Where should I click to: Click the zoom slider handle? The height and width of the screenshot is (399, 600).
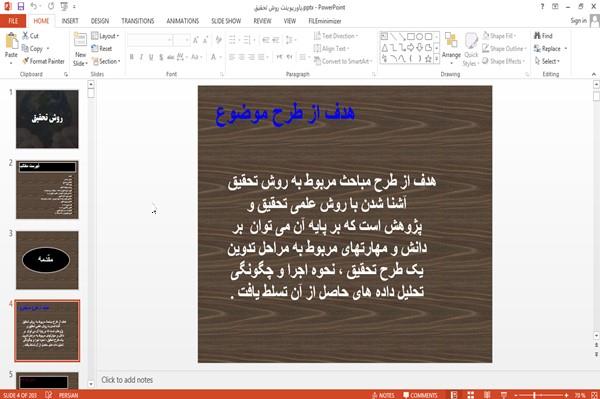coord(535,395)
